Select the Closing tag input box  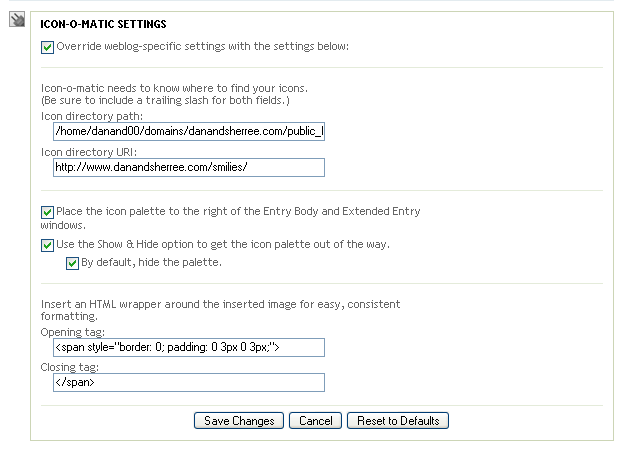coord(189,382)
